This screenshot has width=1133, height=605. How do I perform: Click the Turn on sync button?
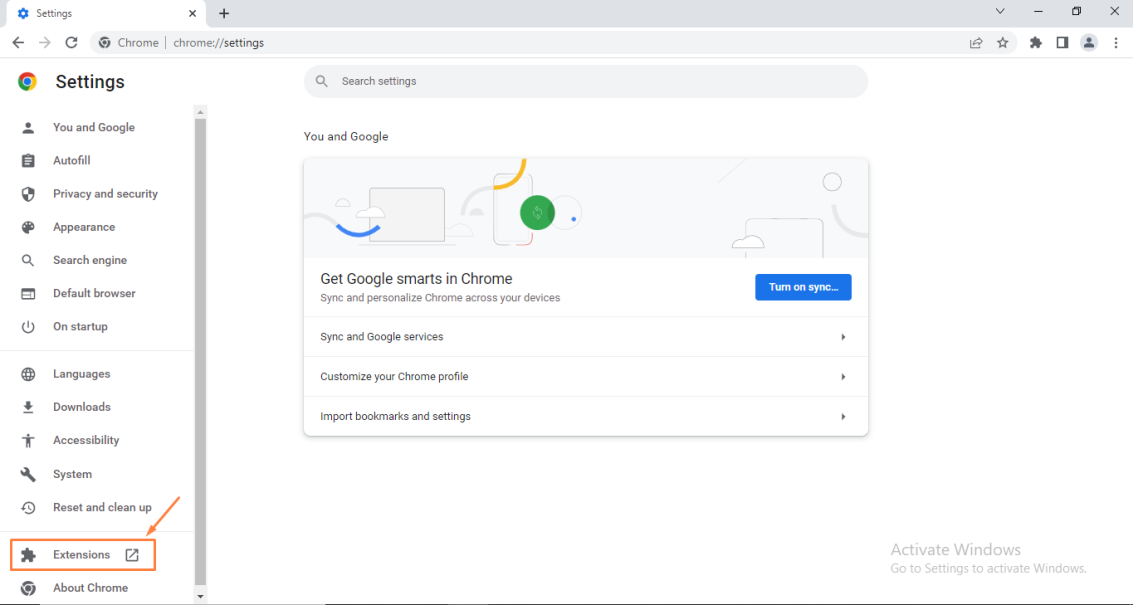coord(803,287)
